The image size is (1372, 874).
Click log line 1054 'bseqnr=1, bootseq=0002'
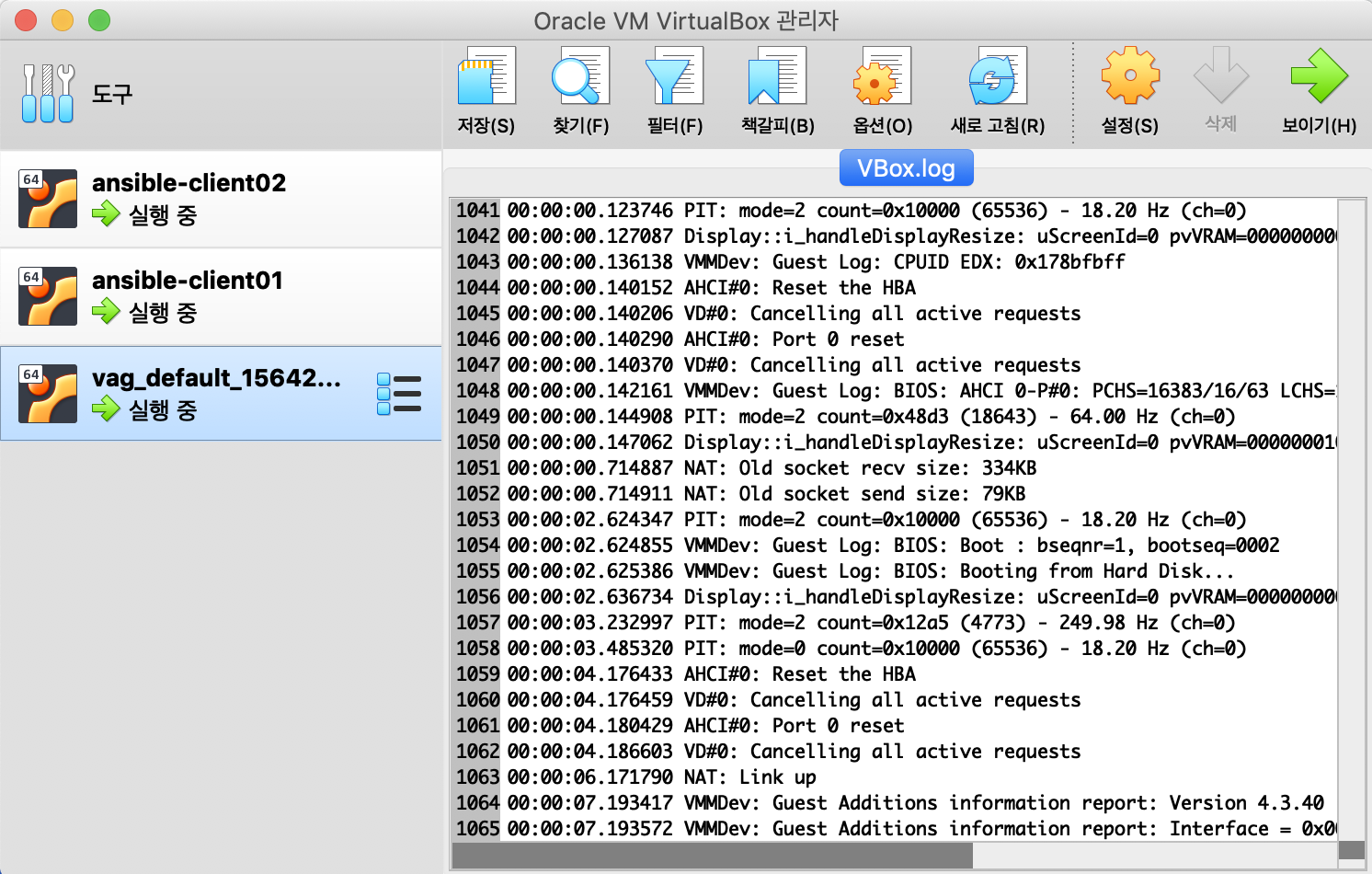(895, 546)
